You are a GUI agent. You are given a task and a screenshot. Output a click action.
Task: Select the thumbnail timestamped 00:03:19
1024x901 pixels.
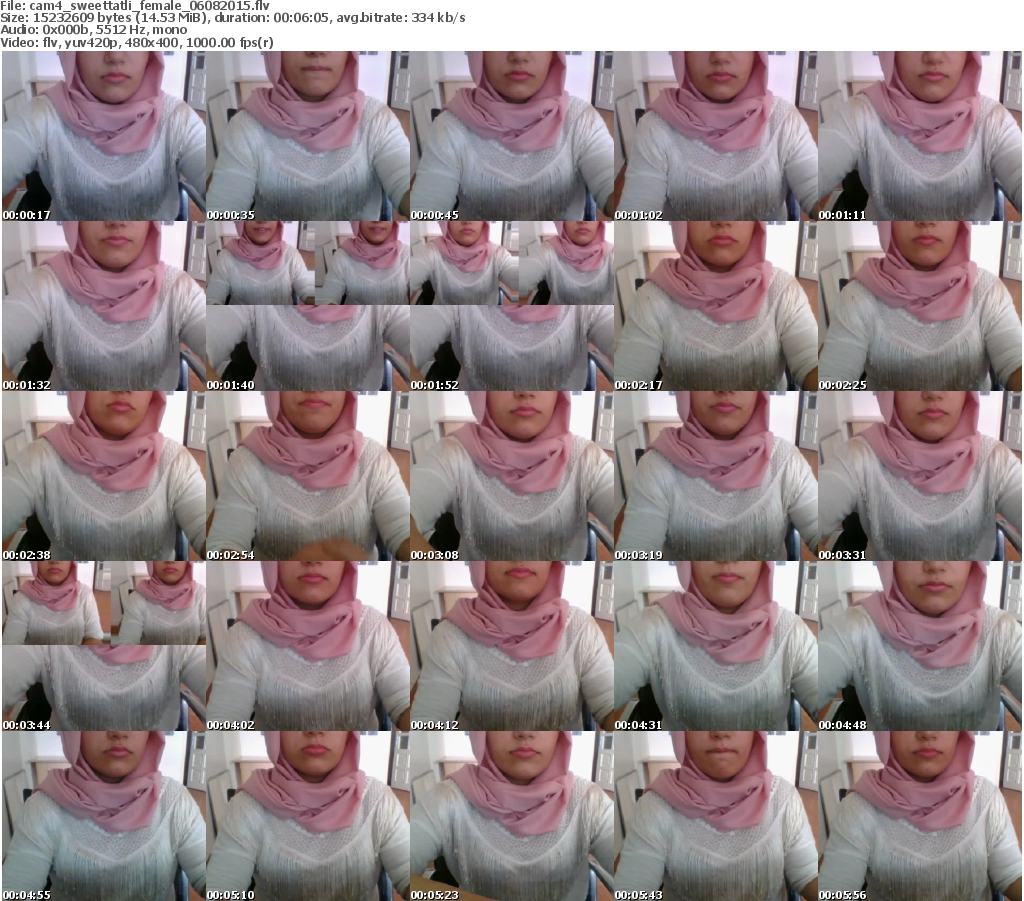pyautogui.click(x=716, y=476)
